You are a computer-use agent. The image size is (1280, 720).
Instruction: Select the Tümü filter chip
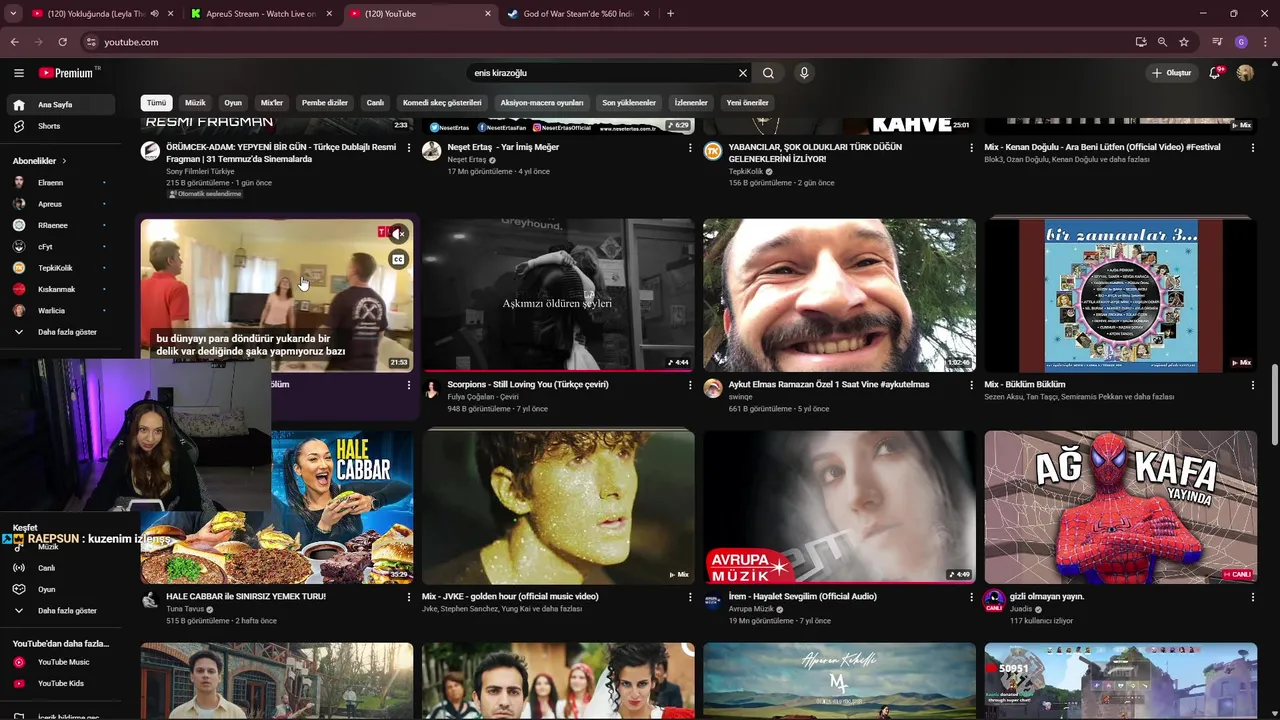[x=157, y=103]
